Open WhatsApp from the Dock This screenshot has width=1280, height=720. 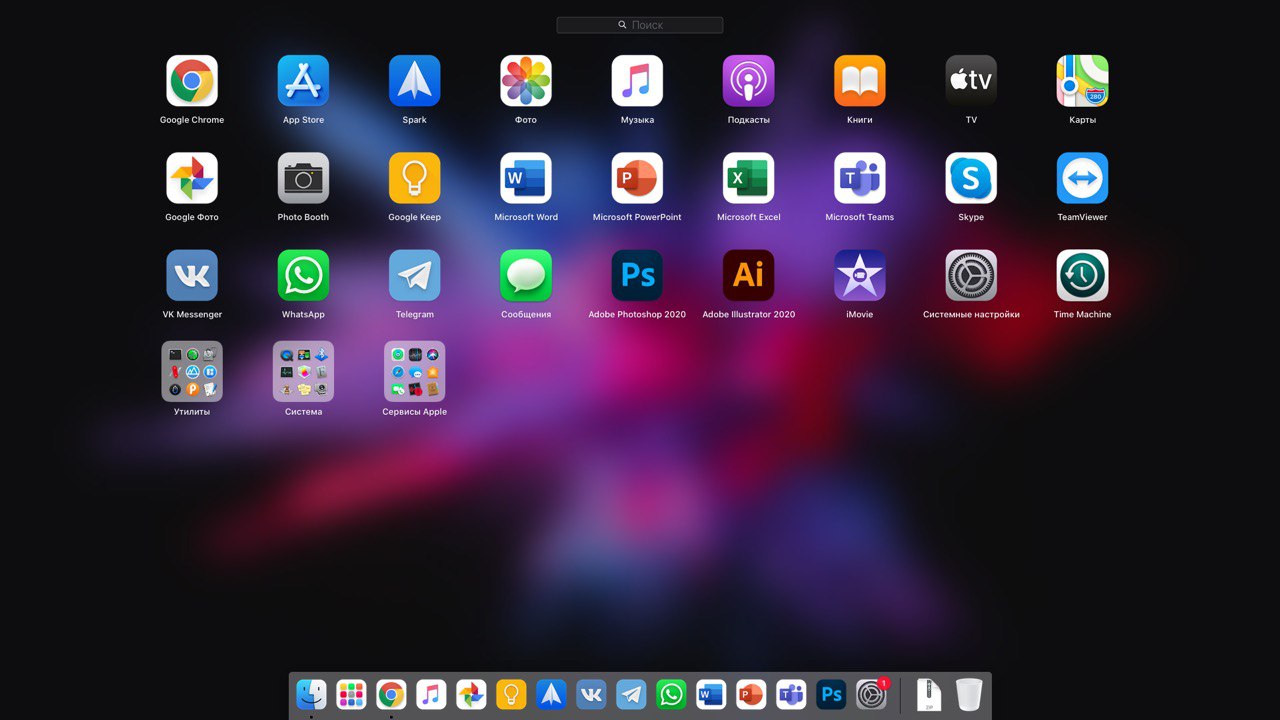(671, 694)
